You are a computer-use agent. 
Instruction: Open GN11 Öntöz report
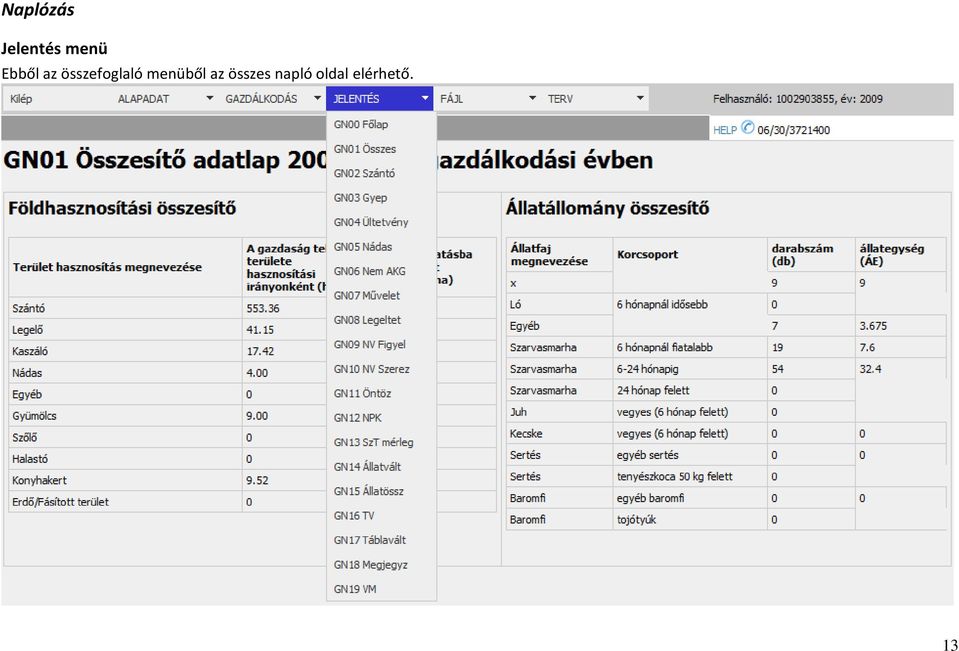[x=362, y=393]
